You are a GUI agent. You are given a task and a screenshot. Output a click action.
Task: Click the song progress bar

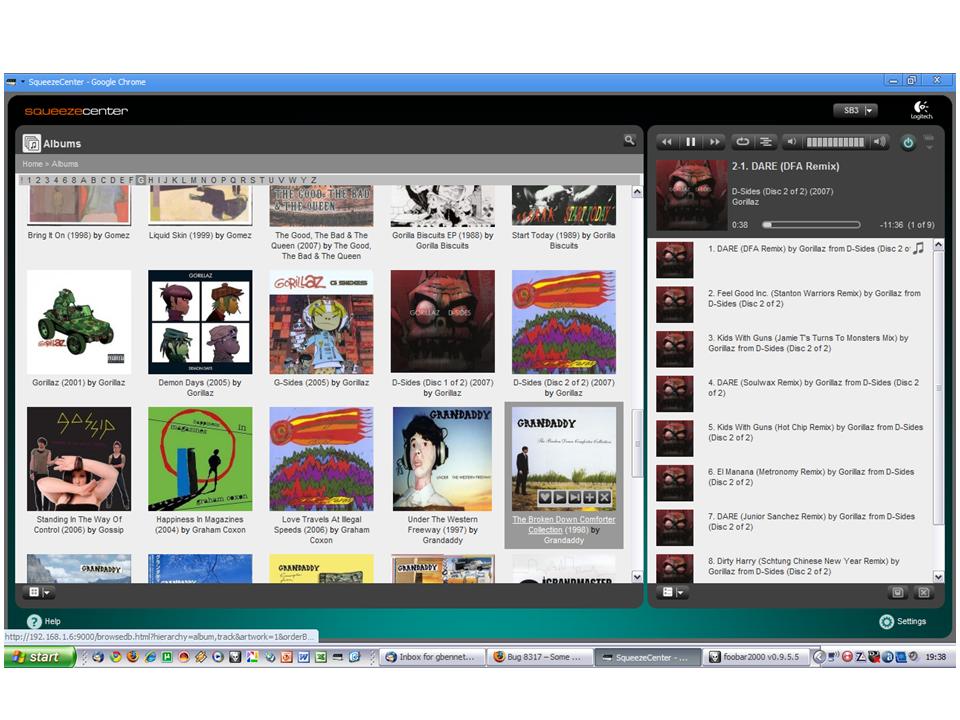pyautogui.click(x=810, y=225)
